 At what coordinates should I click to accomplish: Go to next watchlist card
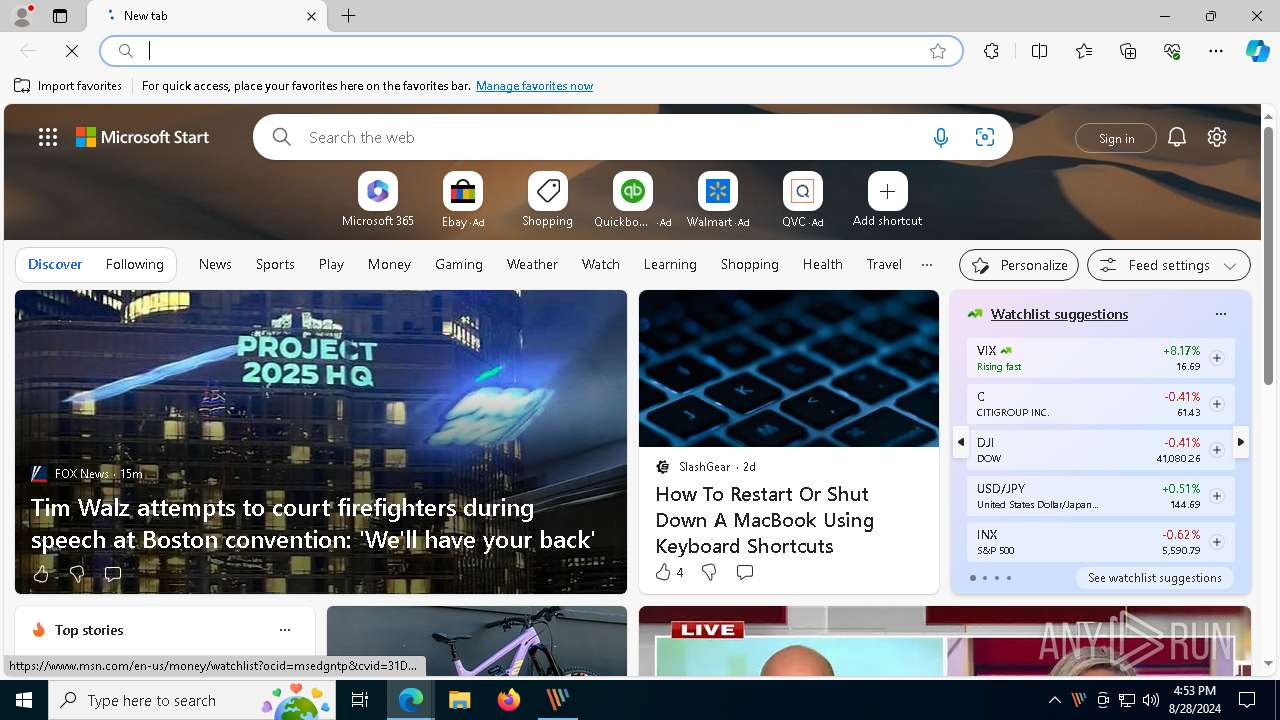click(x=1241, y=442)
